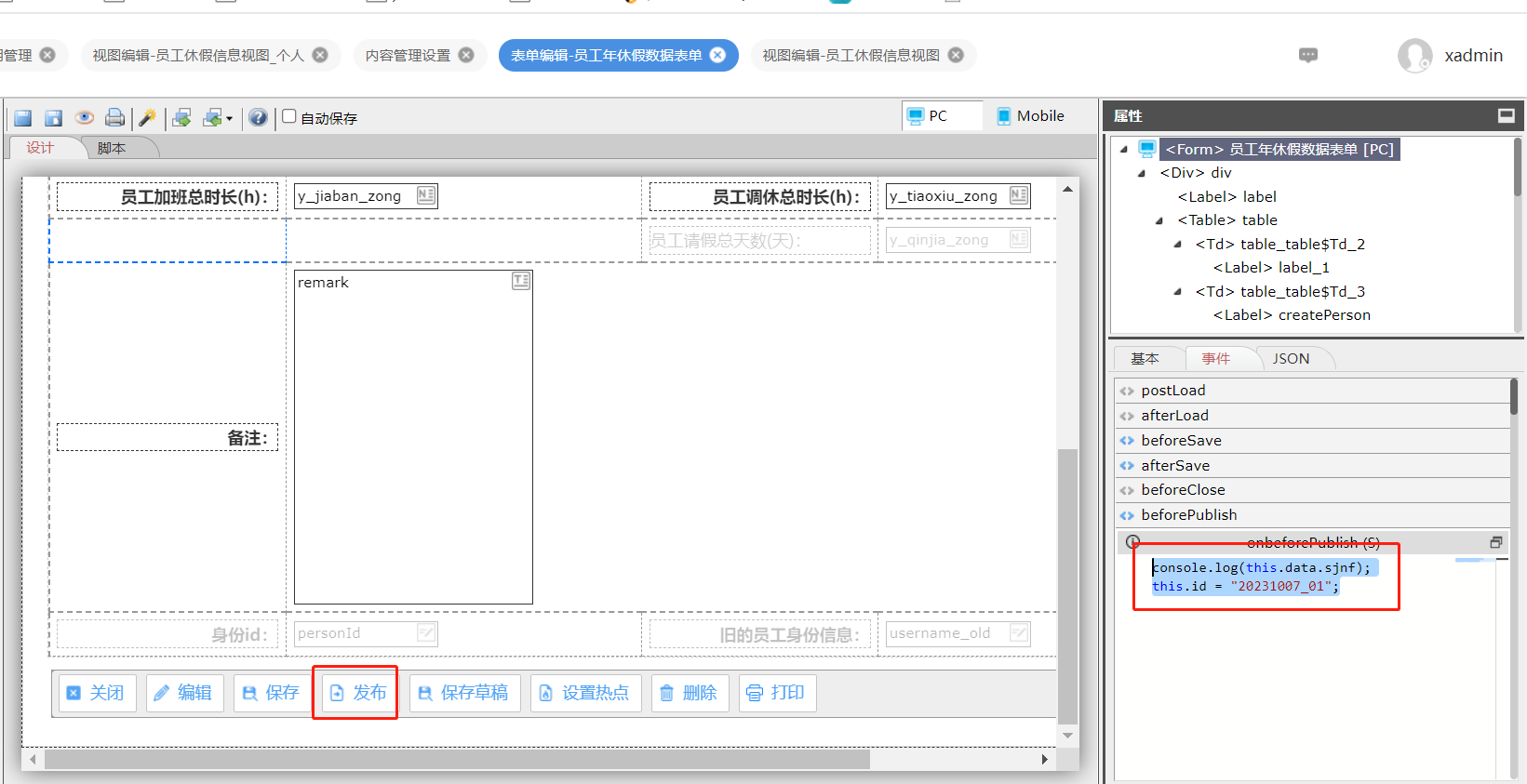Switch to the 事件 properties tab
The height and width of the screenshot is (784, 1527).
[x=1216, y=358]
